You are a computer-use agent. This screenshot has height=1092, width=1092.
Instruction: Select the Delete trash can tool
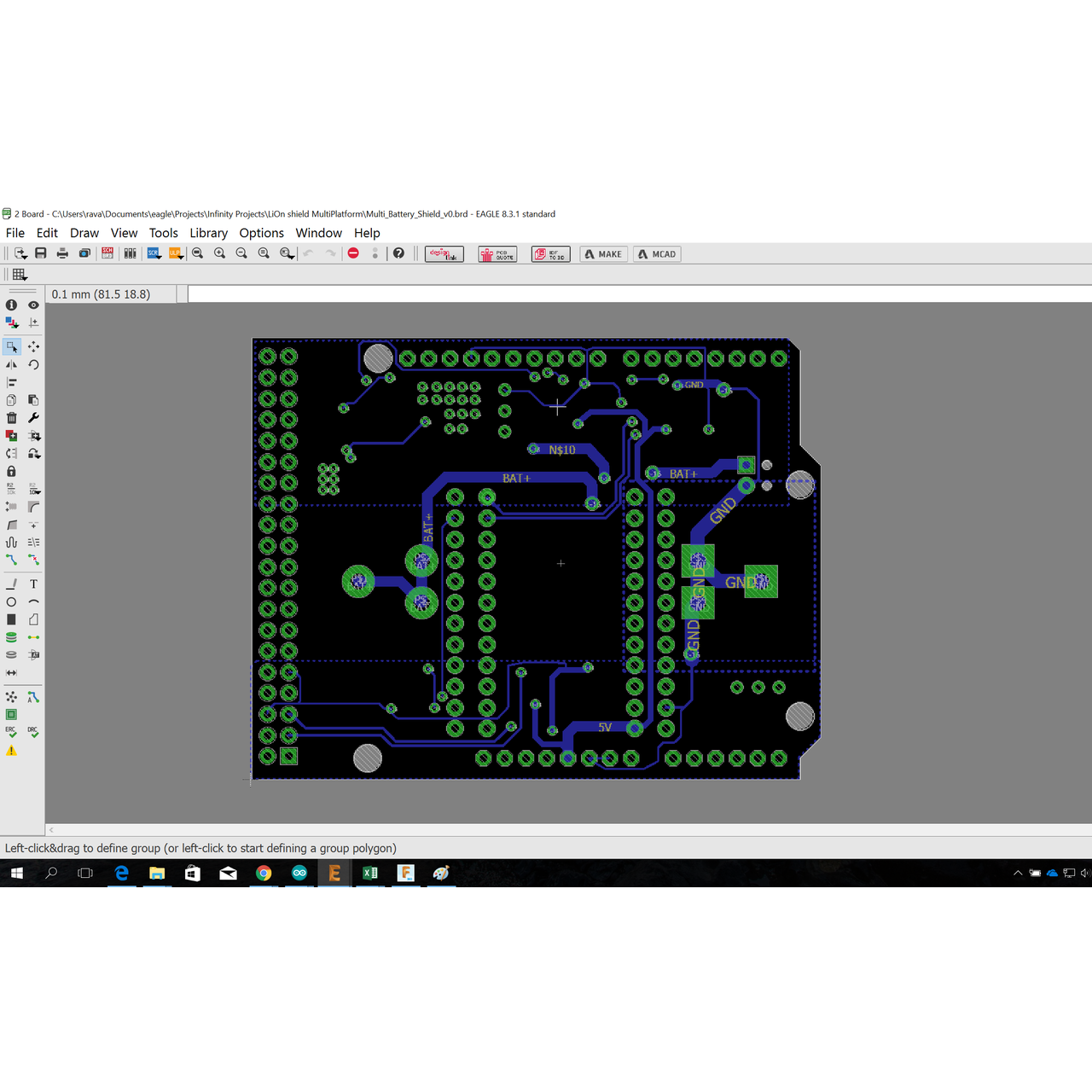[11, 418]
